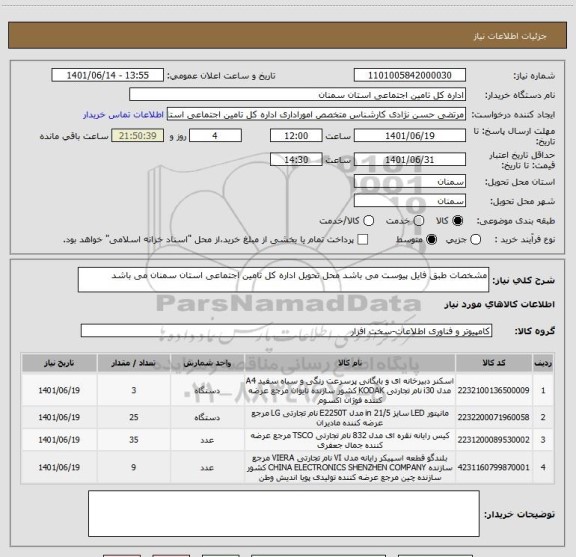576x557 pixels.
Task: Click product code 4231160799870001
Action: coord(493,467)
